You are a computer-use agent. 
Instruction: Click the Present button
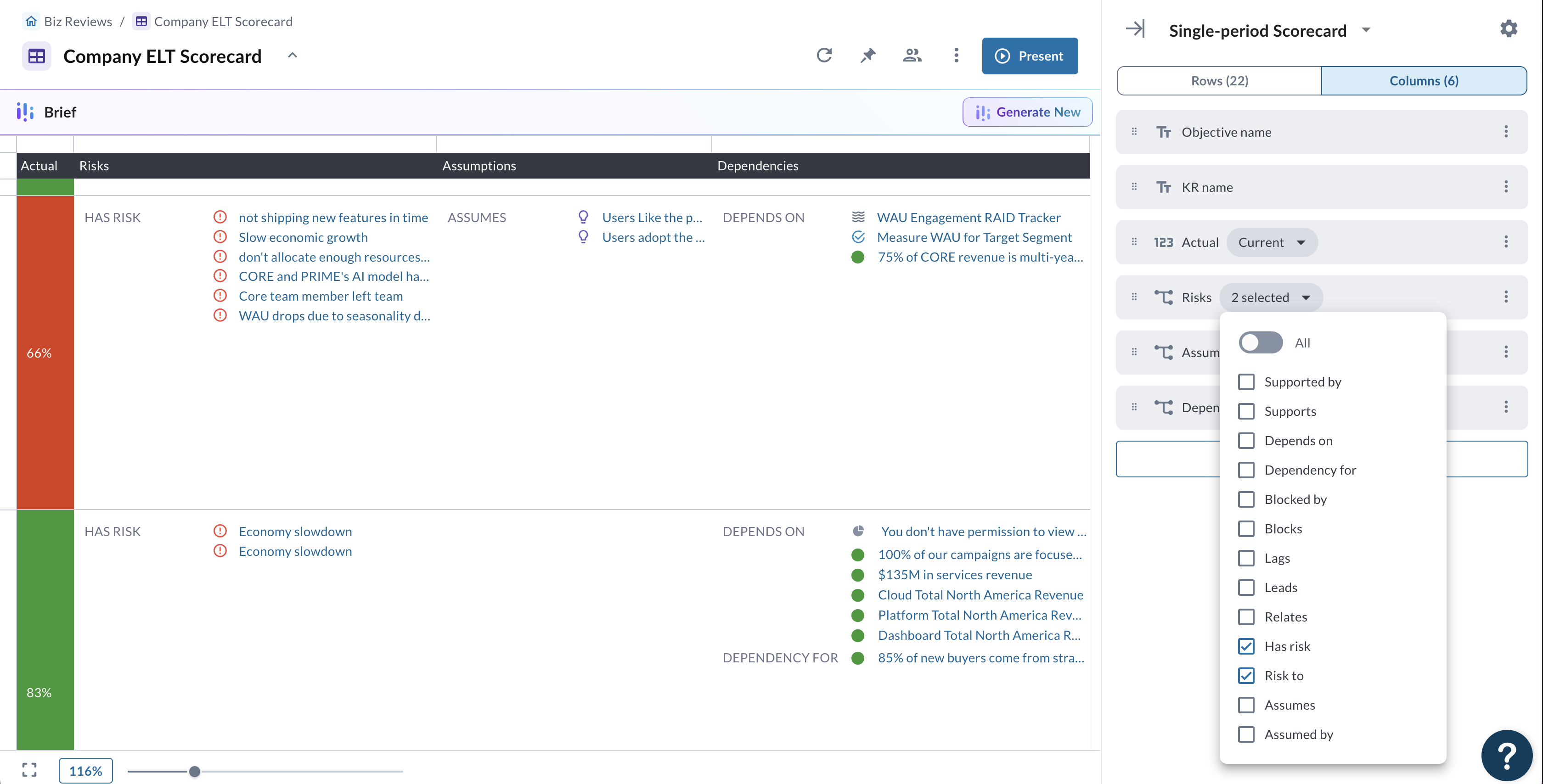pyautogui.click(x=1029, y=56)
